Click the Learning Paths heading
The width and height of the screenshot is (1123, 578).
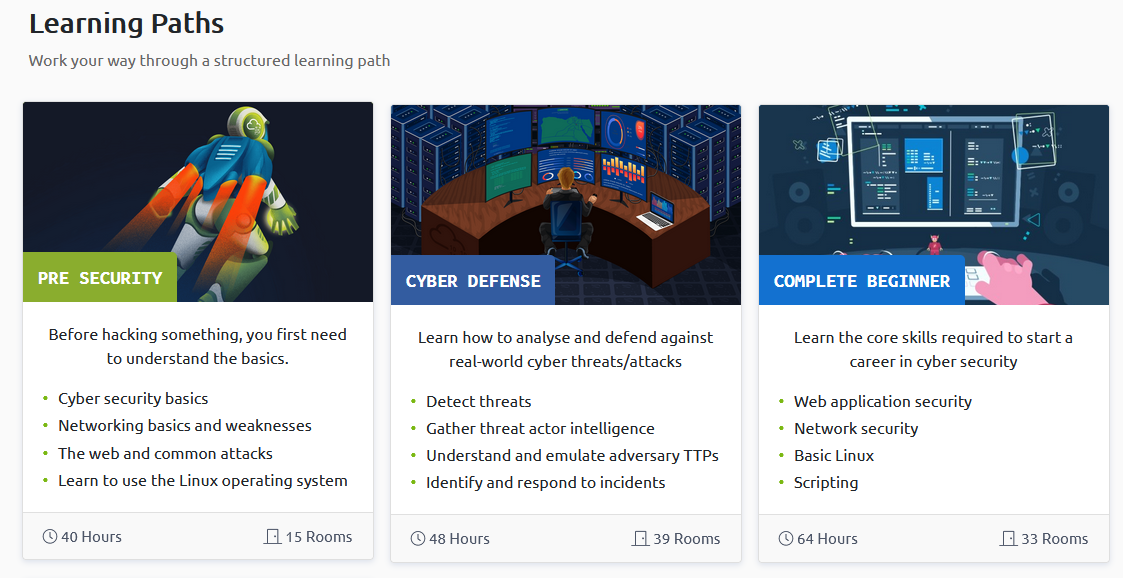click(126, 23)
